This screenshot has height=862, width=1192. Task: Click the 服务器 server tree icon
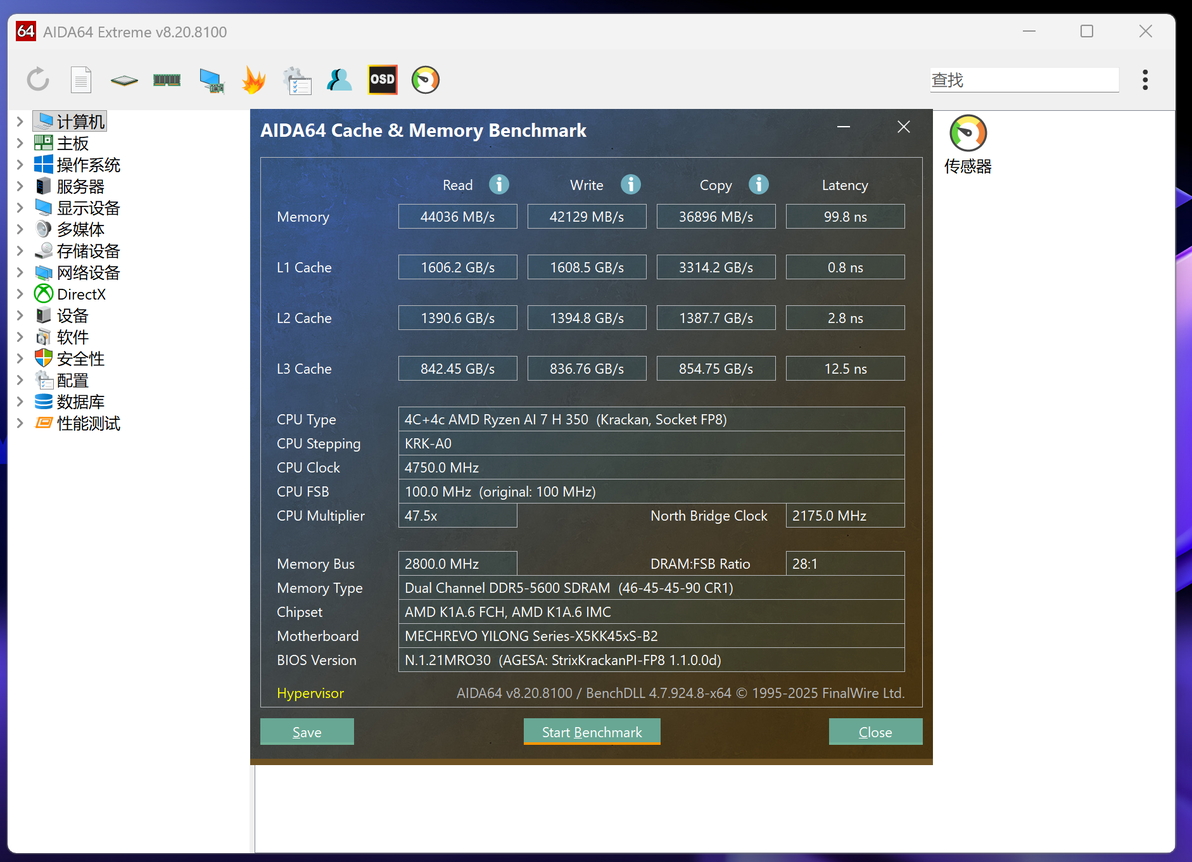(x=43, y=186)
